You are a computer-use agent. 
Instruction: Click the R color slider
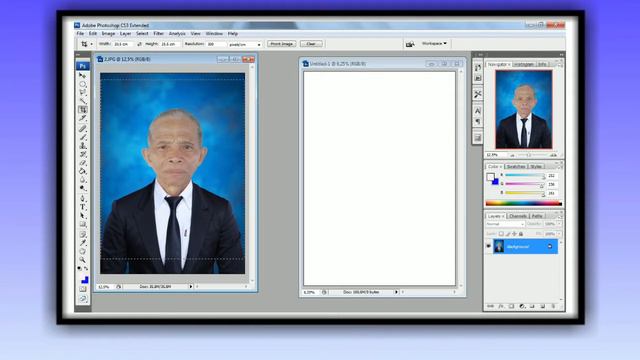525,176
